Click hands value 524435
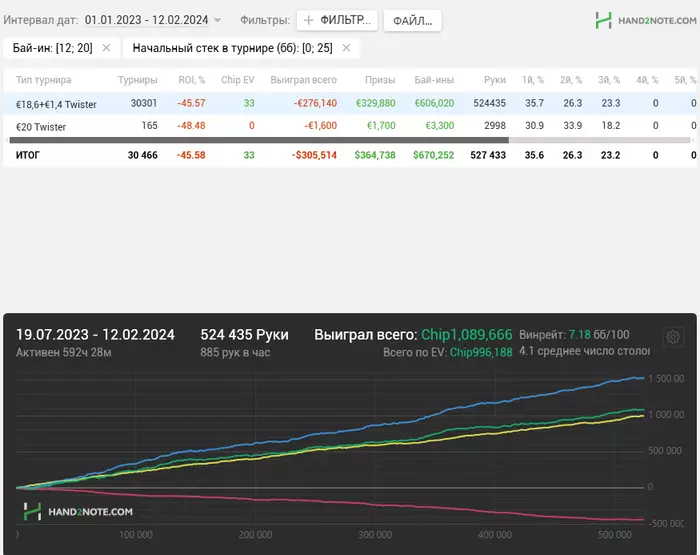Screen dimensions: 700x555 pos(490,103)
